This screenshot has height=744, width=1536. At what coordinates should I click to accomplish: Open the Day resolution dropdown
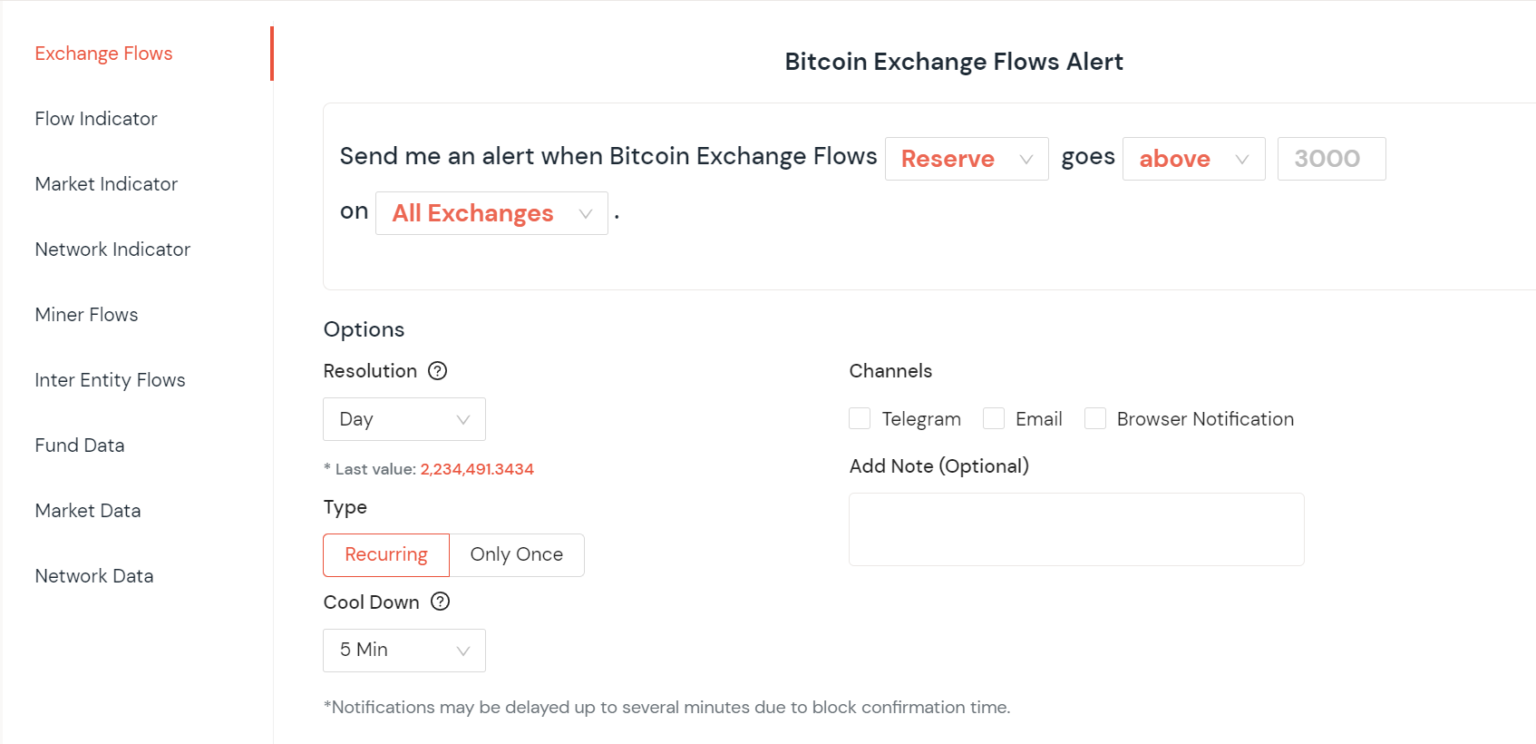(404, 419)
